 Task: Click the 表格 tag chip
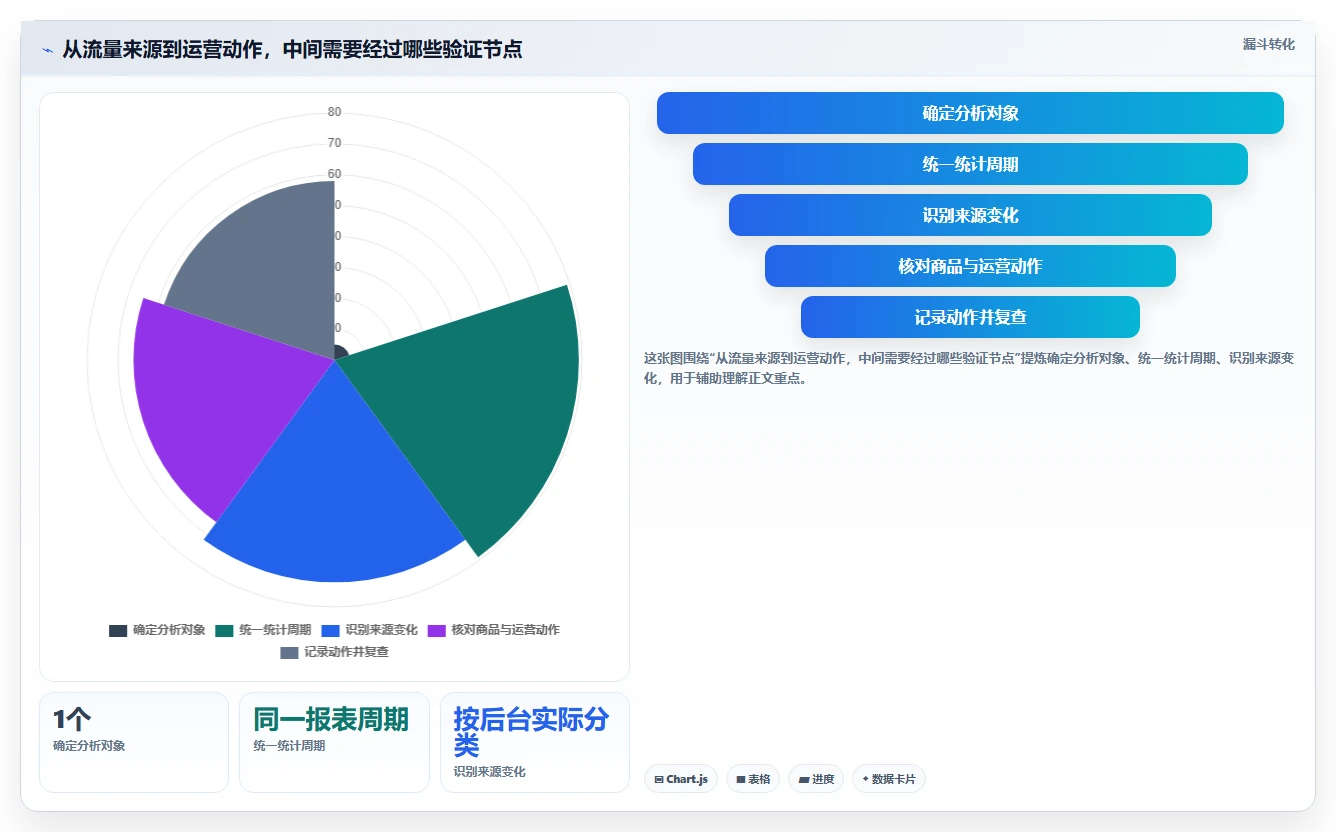click(x=753, y=779)
